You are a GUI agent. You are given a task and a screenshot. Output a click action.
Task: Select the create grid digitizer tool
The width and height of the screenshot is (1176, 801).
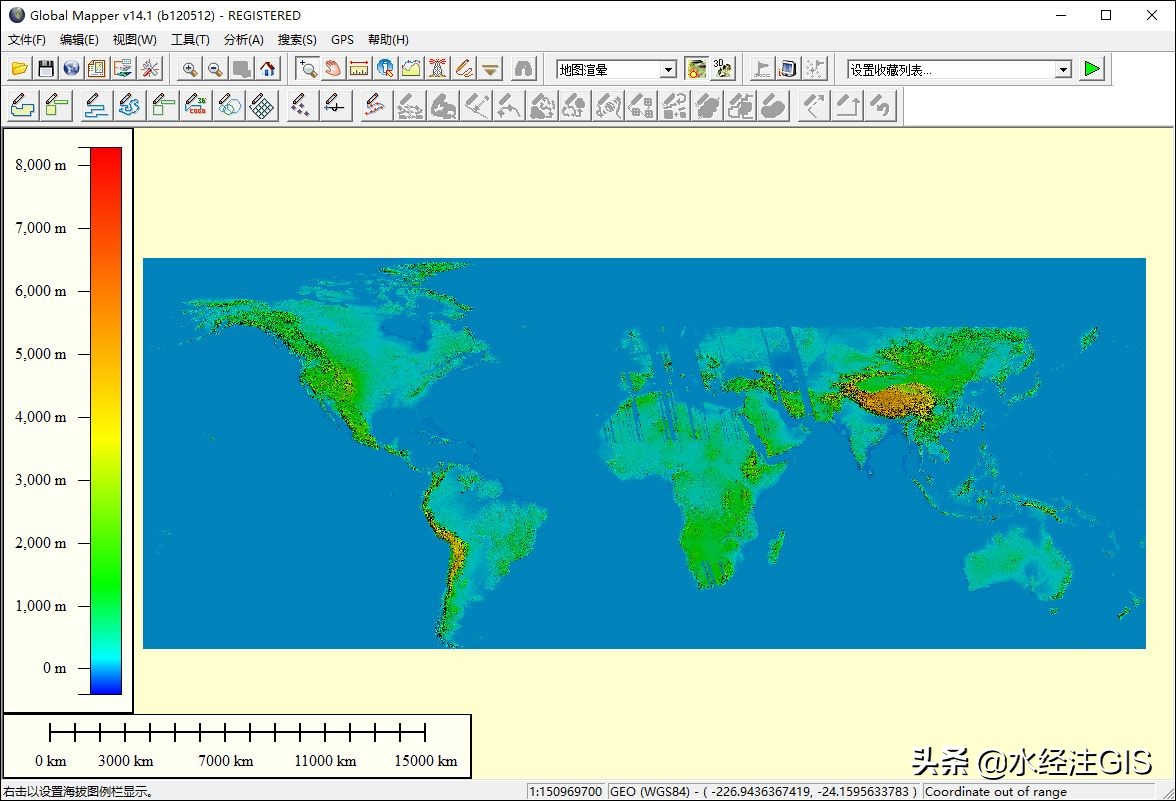click(262, 106)
